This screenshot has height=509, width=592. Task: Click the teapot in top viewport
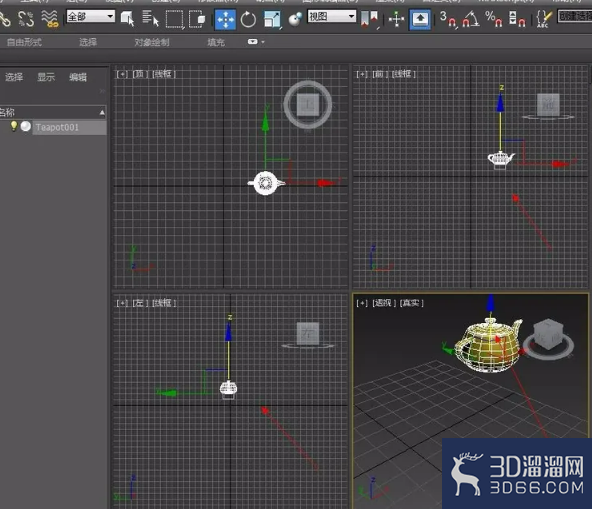266,183
